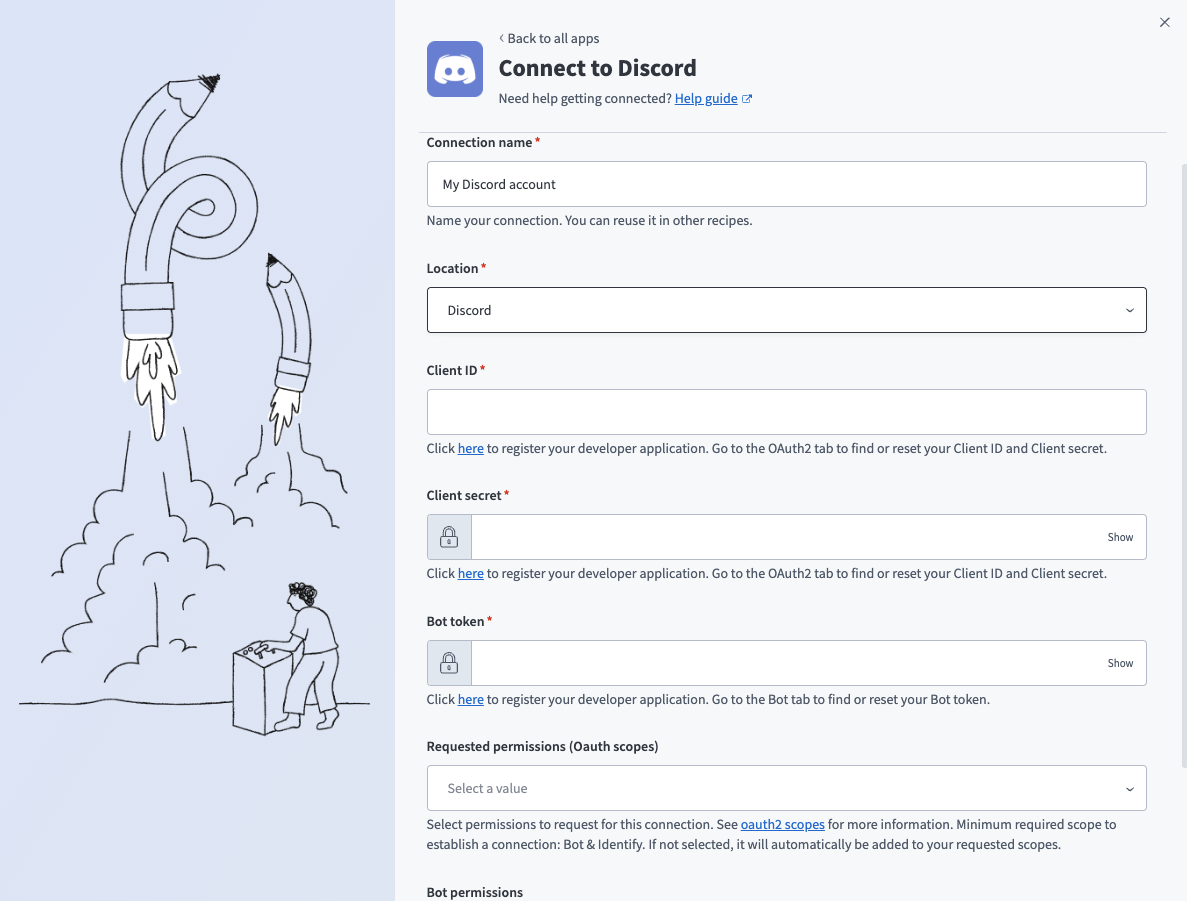This screenshot has width=1187, height=901.
Task: Click the lock icon in Bot token
Action: (x=449, y=663)
